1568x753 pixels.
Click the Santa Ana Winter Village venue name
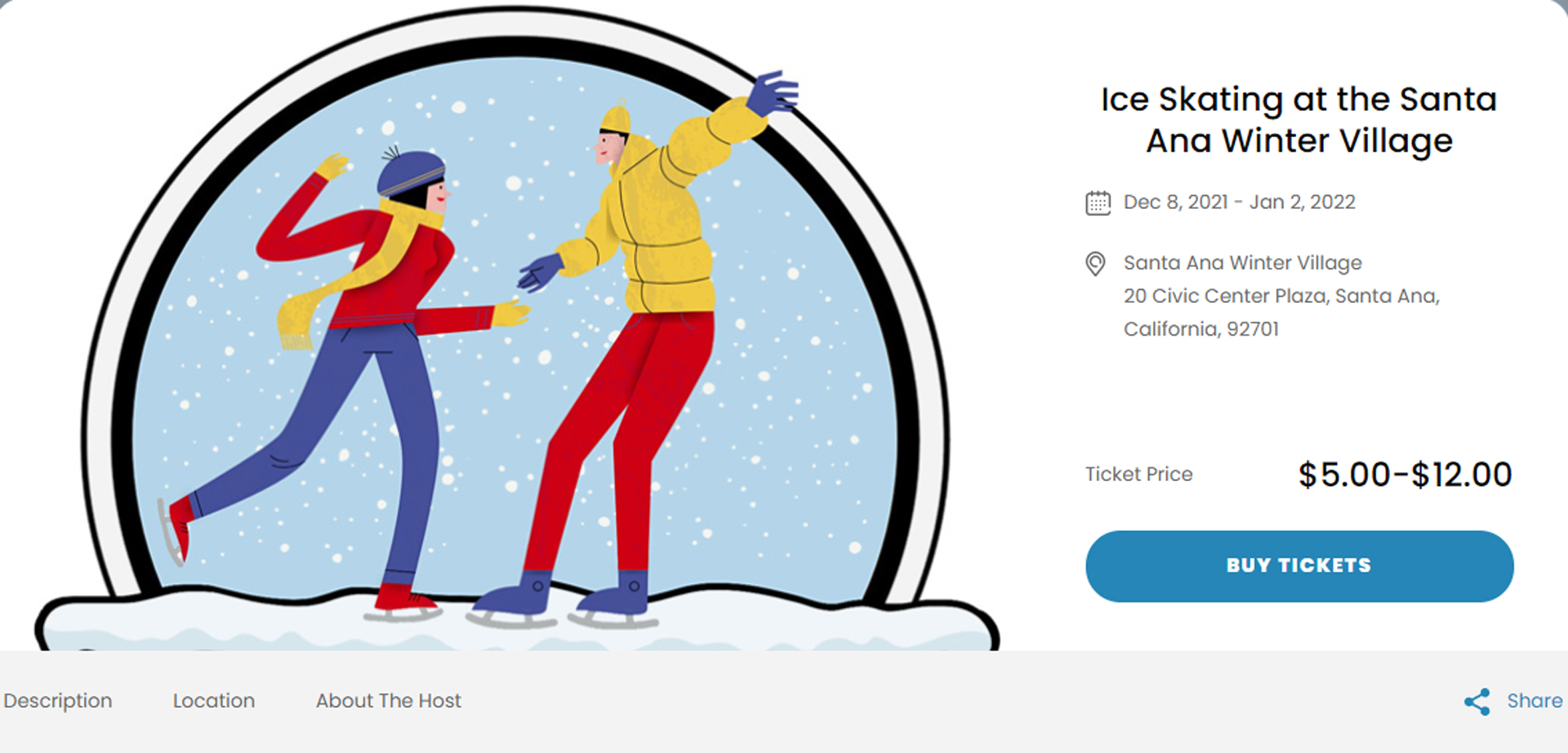[x=1242, y=263]
